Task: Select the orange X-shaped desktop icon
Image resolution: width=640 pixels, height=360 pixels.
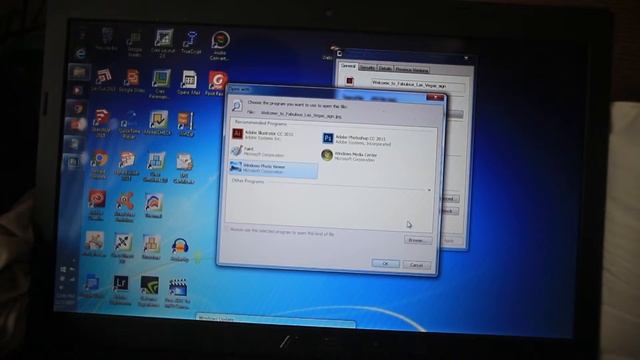Action: click(124, 207)
